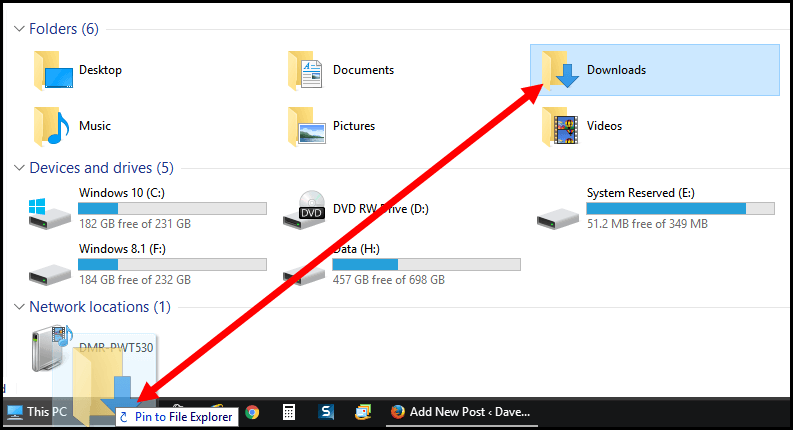Click the Documents folder label
This screenshot has width=793, height=430.
click(363, 70)
